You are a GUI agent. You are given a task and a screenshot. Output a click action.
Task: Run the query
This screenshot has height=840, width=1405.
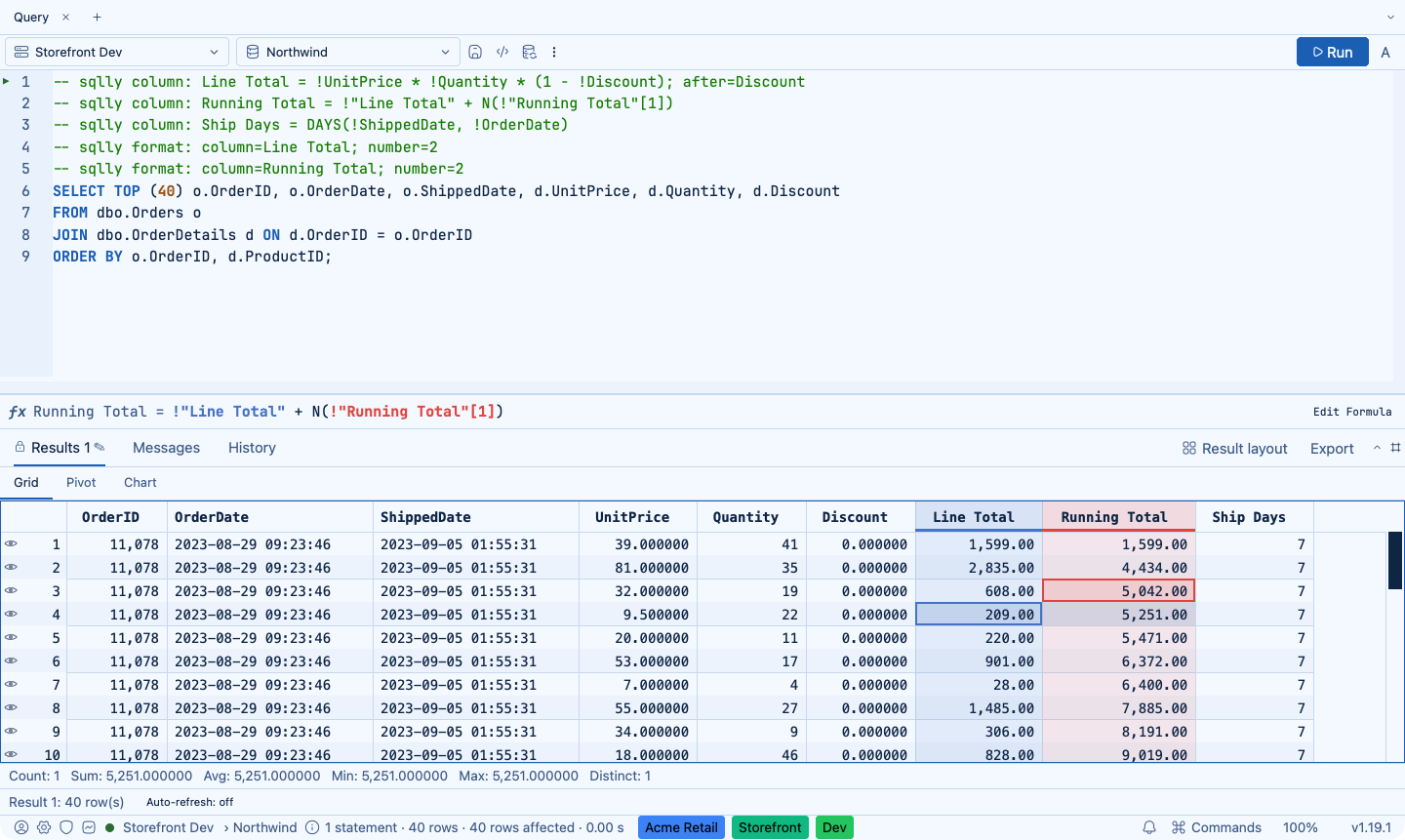tap(1333, 52)
